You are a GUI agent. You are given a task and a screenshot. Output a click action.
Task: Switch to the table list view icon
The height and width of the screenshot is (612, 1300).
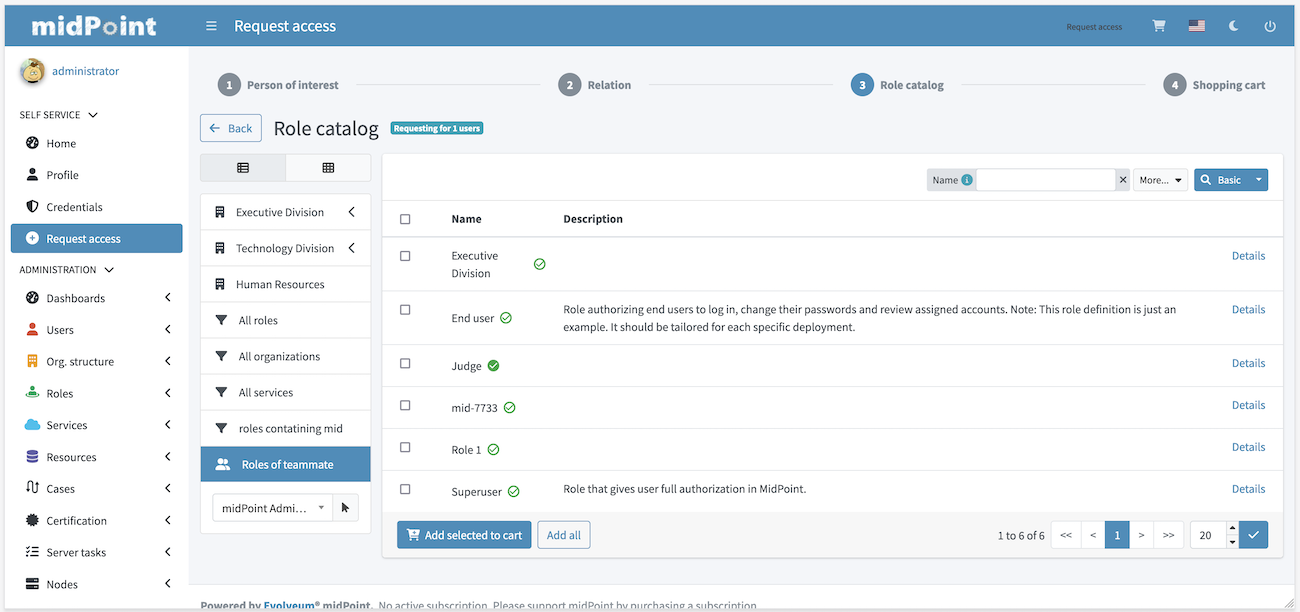(x=243, y=168)
